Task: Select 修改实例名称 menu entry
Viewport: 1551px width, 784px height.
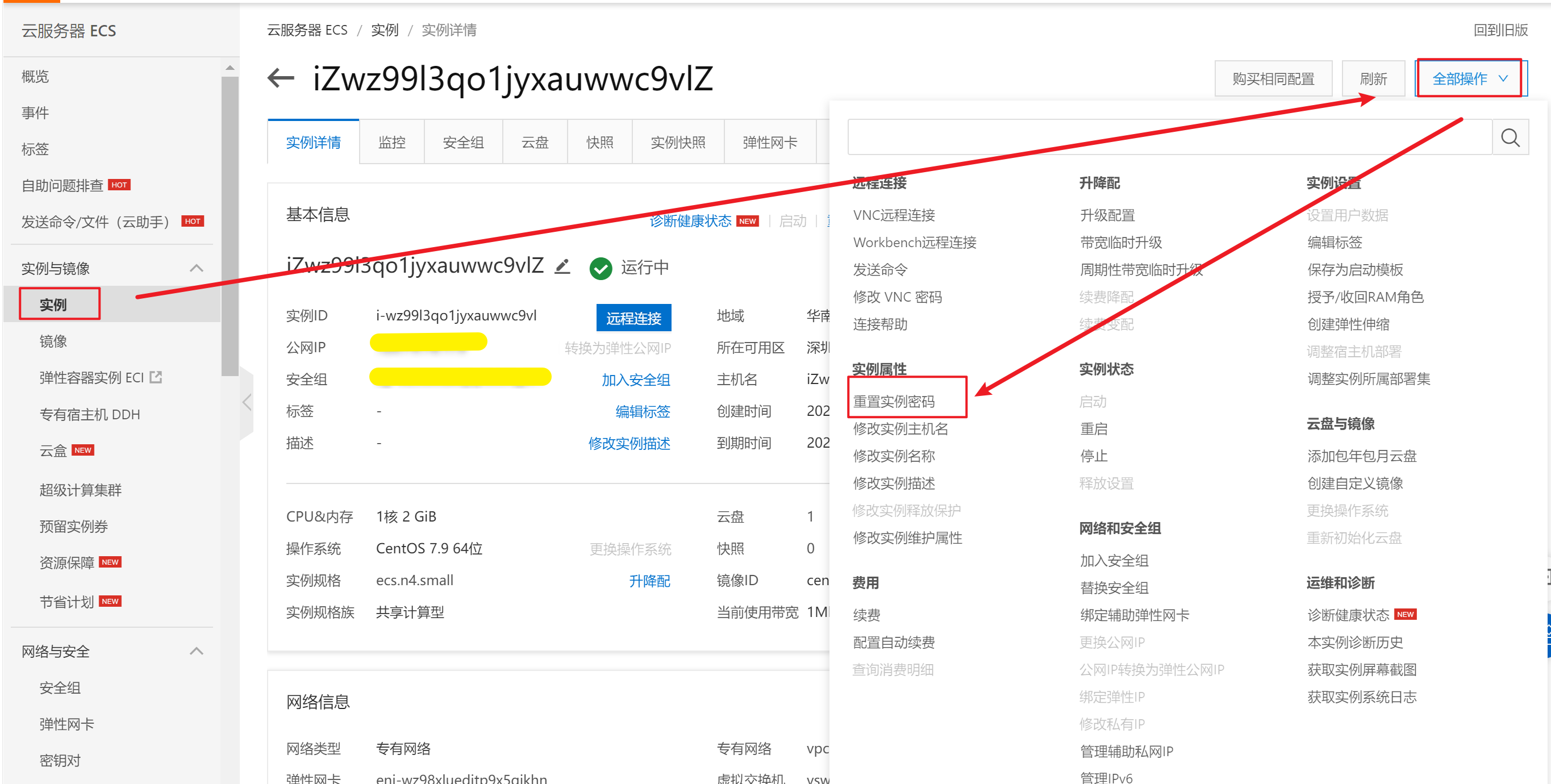Action: 894,456
